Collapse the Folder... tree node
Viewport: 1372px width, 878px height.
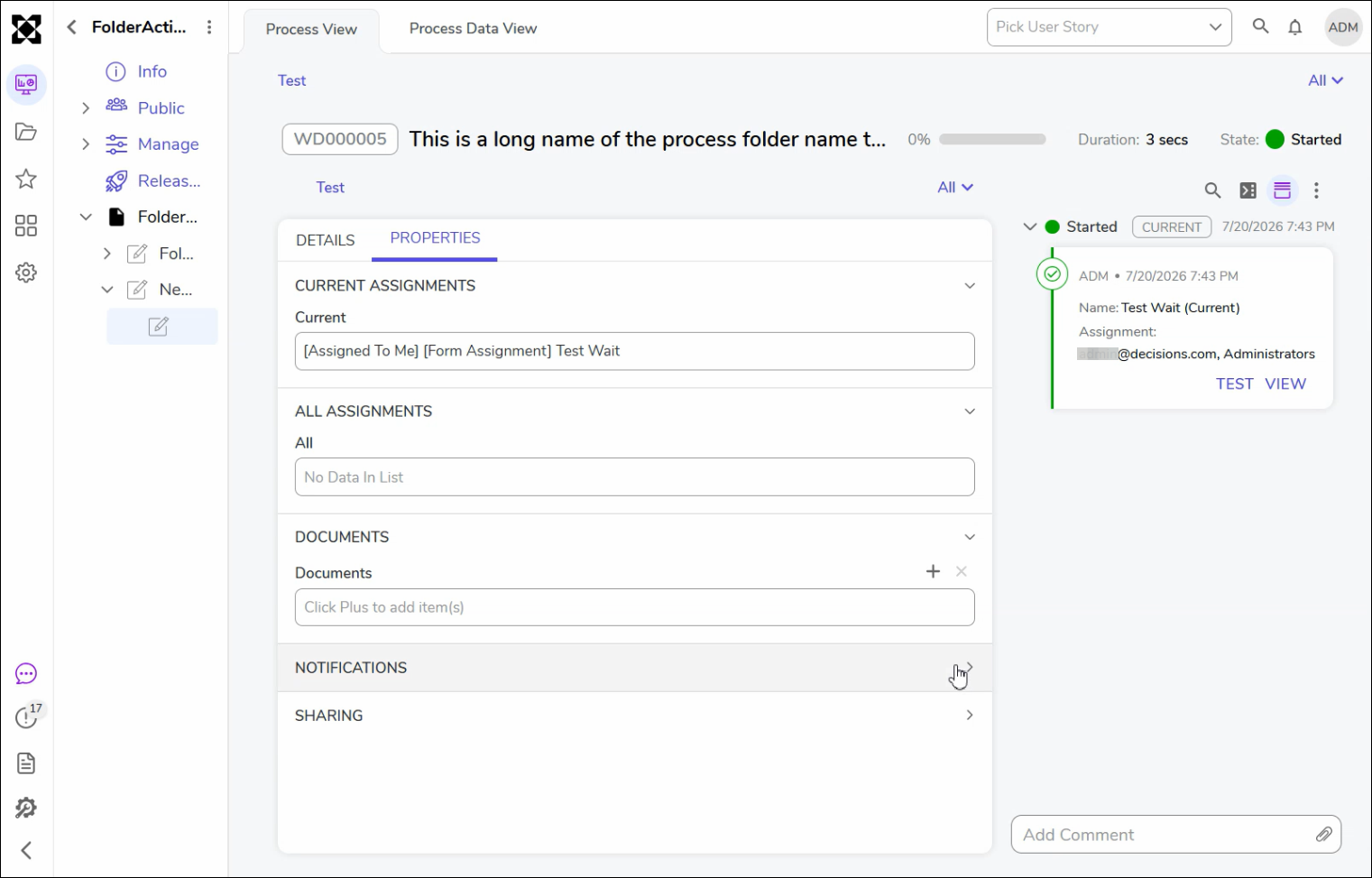coord(86,217)
